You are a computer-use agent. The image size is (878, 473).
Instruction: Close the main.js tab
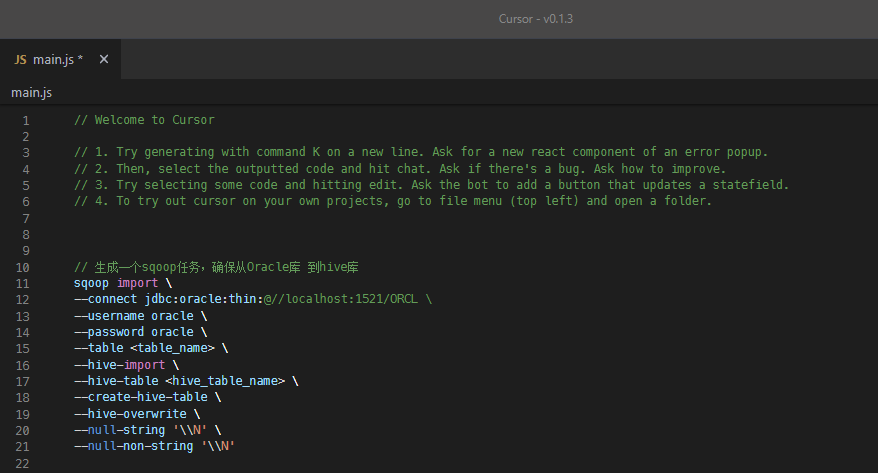tap(104, 60)
